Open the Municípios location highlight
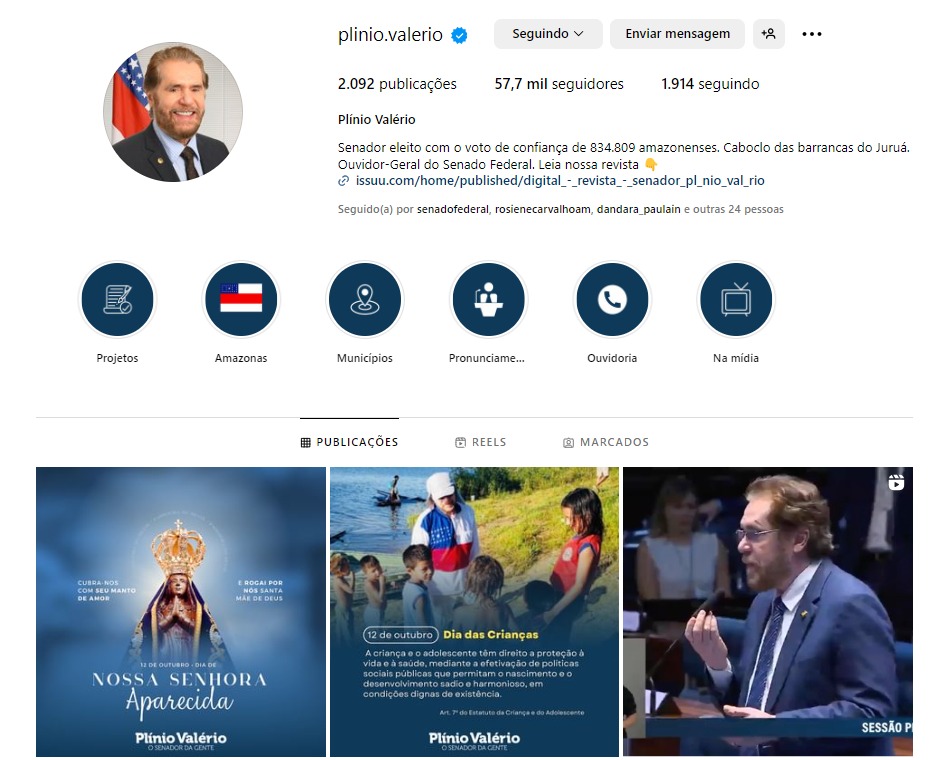 pos(365,299)
